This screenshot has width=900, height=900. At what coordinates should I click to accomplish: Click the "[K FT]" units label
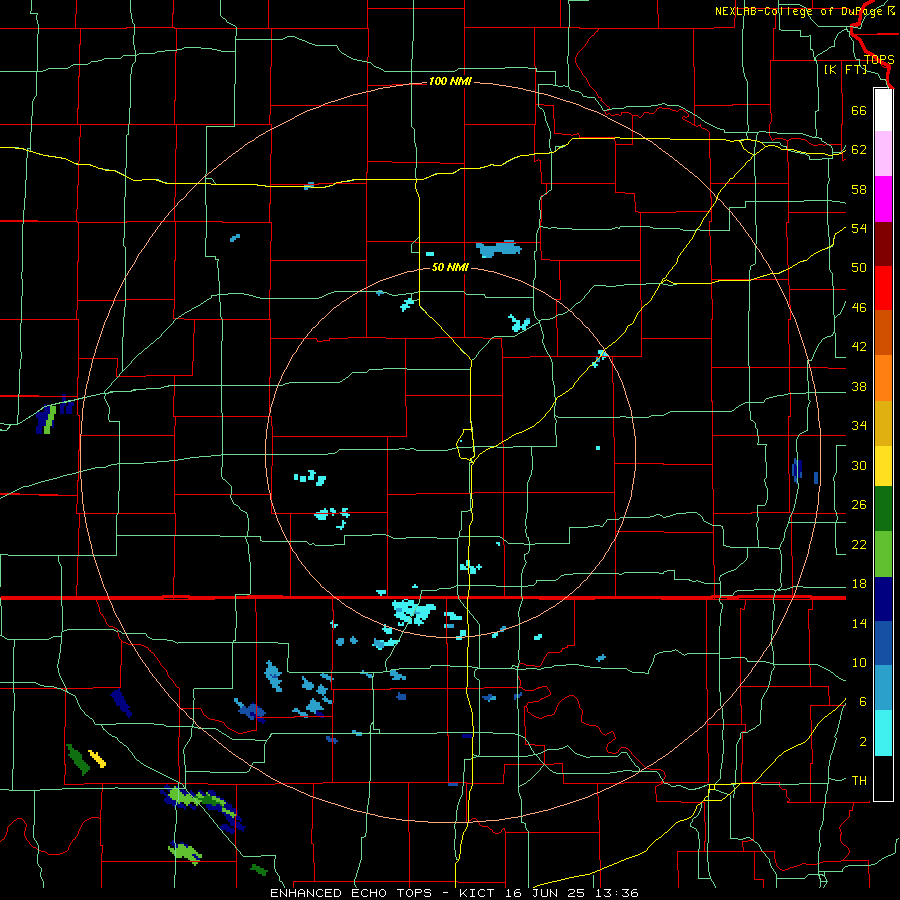tap(845, 69)
